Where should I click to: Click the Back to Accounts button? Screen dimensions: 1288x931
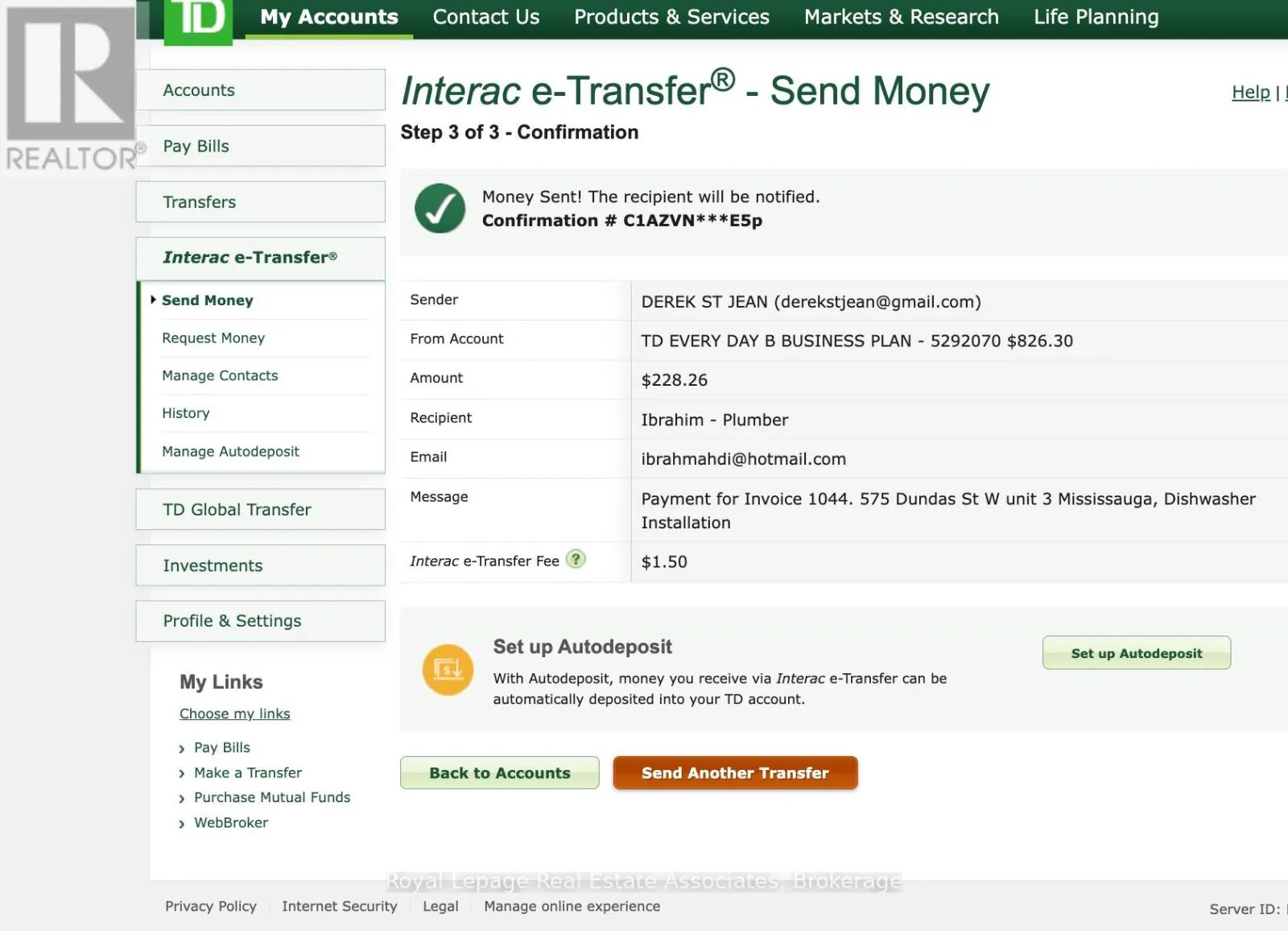click(x=500, y=773)
